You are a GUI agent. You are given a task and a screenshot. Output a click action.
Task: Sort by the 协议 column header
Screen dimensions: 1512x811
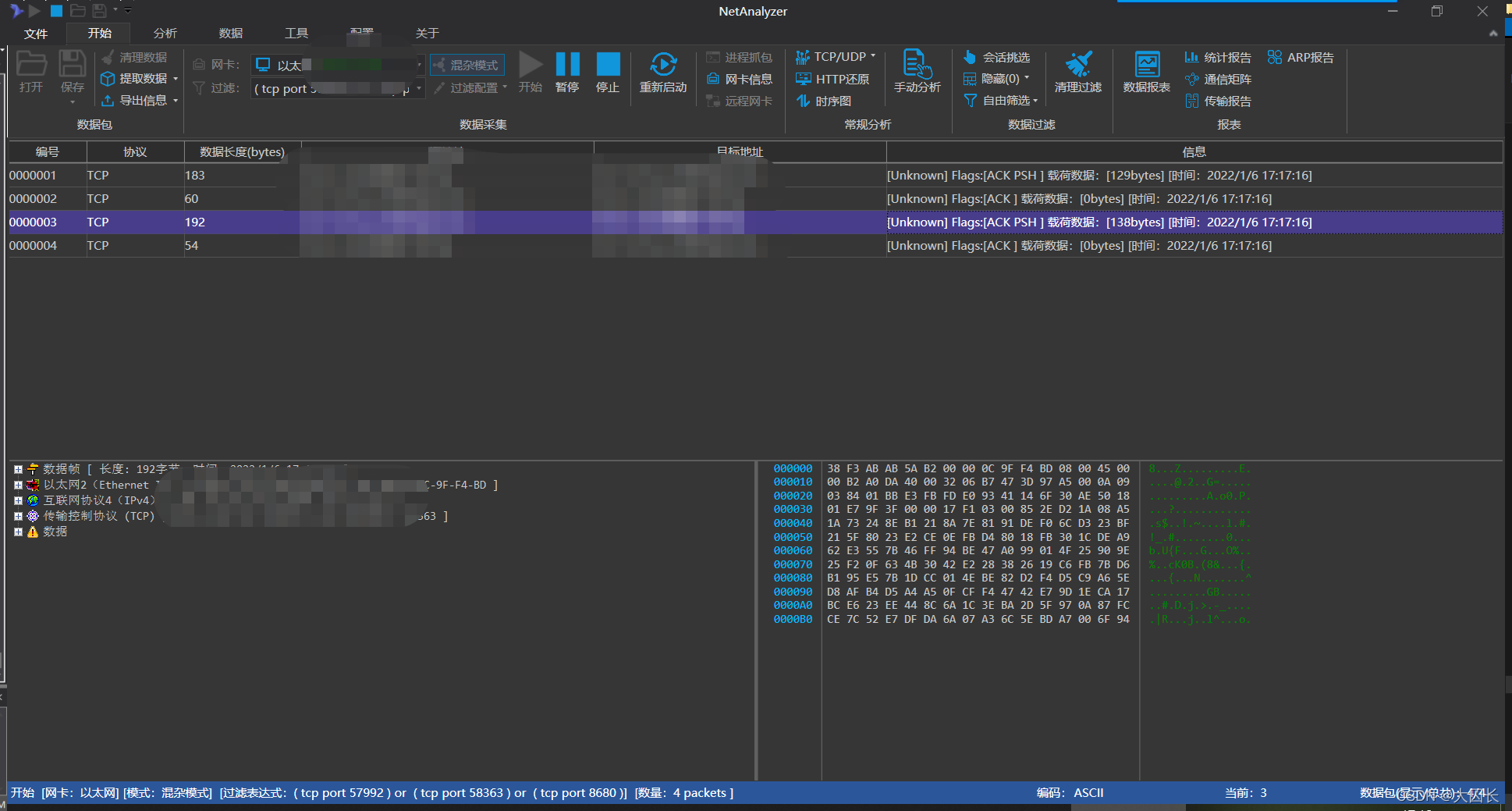135,151
